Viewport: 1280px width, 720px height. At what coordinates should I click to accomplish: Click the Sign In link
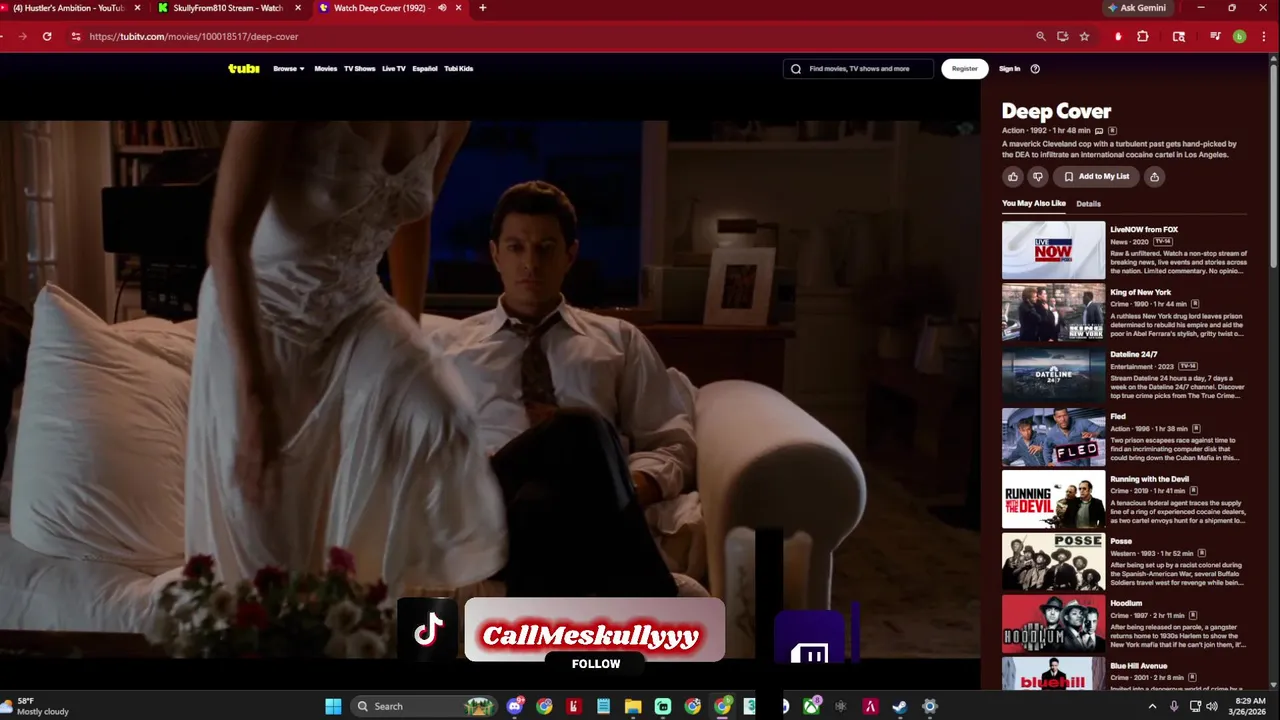coord(1010,69)
